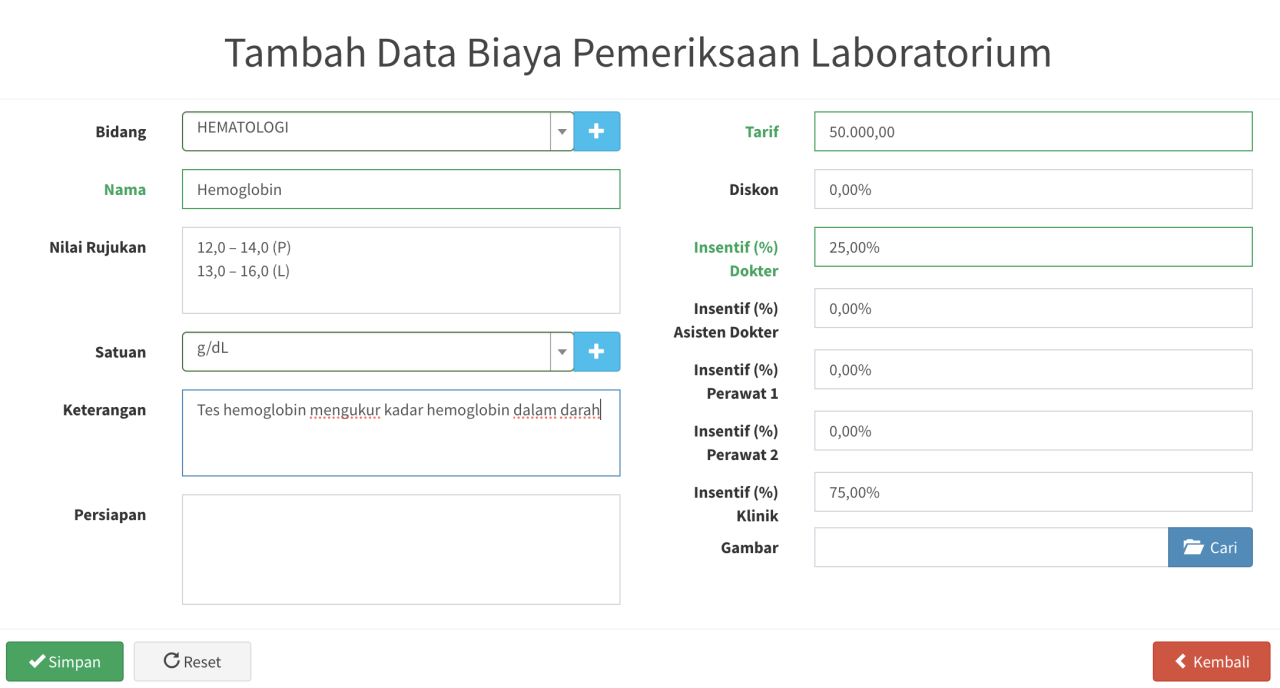This screenshot has height=688, width=1280.
Task: Expand the Satuan dropdown arrow
Action: pos(562,352)
